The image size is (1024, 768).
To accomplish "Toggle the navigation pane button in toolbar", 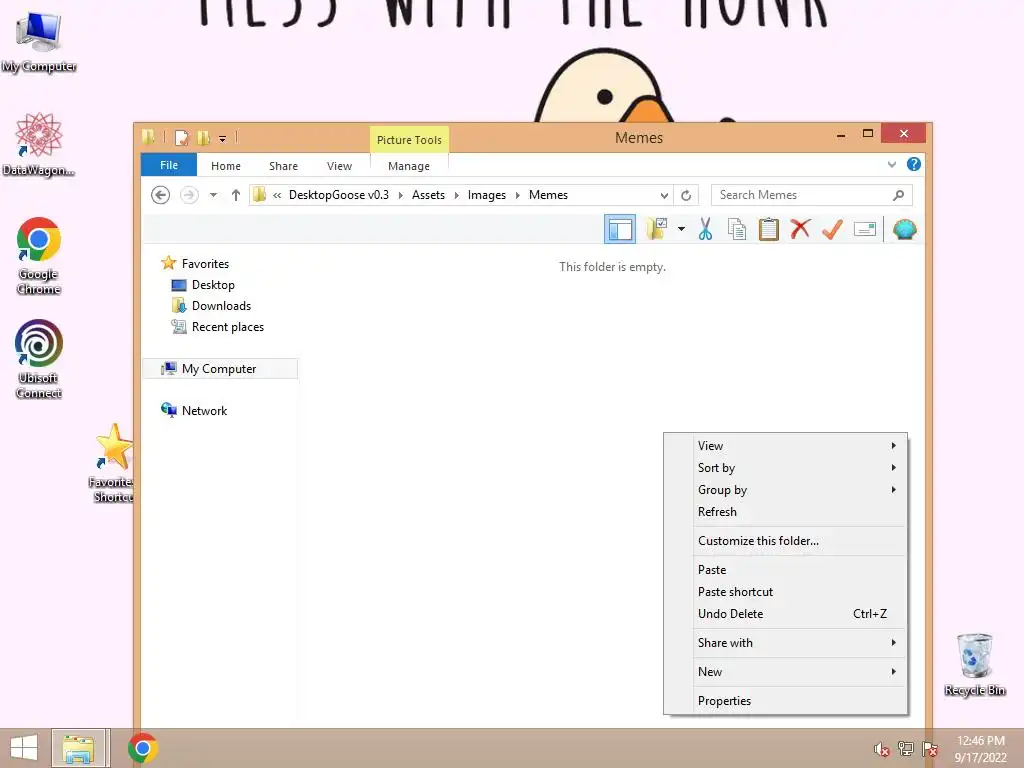I will pos(619,229).
